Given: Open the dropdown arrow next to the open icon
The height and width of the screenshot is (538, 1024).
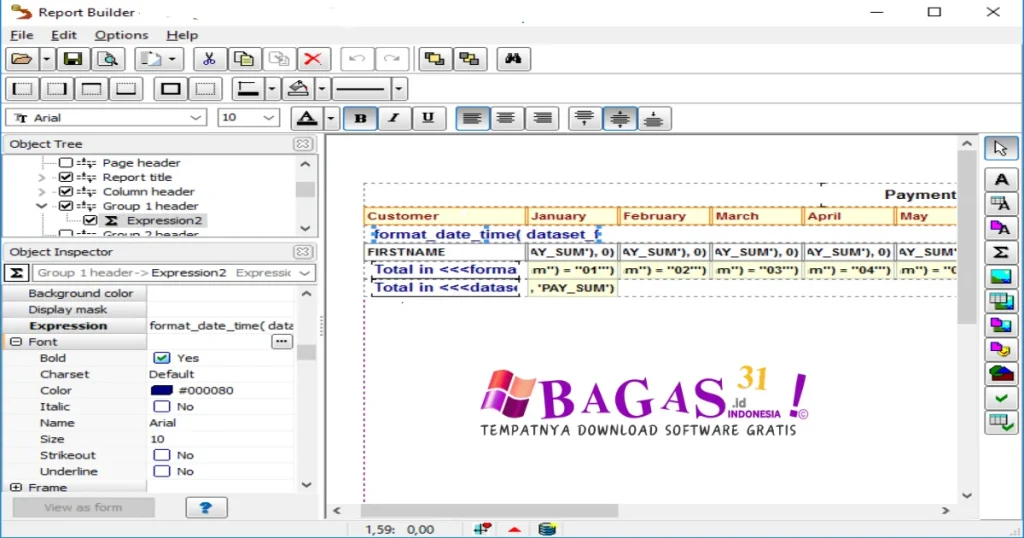Looking at the screenshot, I should (x=46, y=59).
